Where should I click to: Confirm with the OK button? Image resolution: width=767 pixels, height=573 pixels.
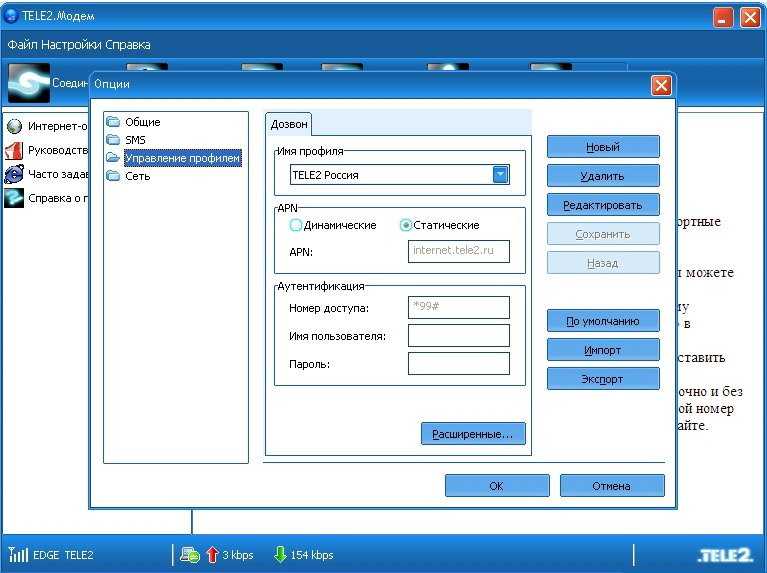(497, 485)
